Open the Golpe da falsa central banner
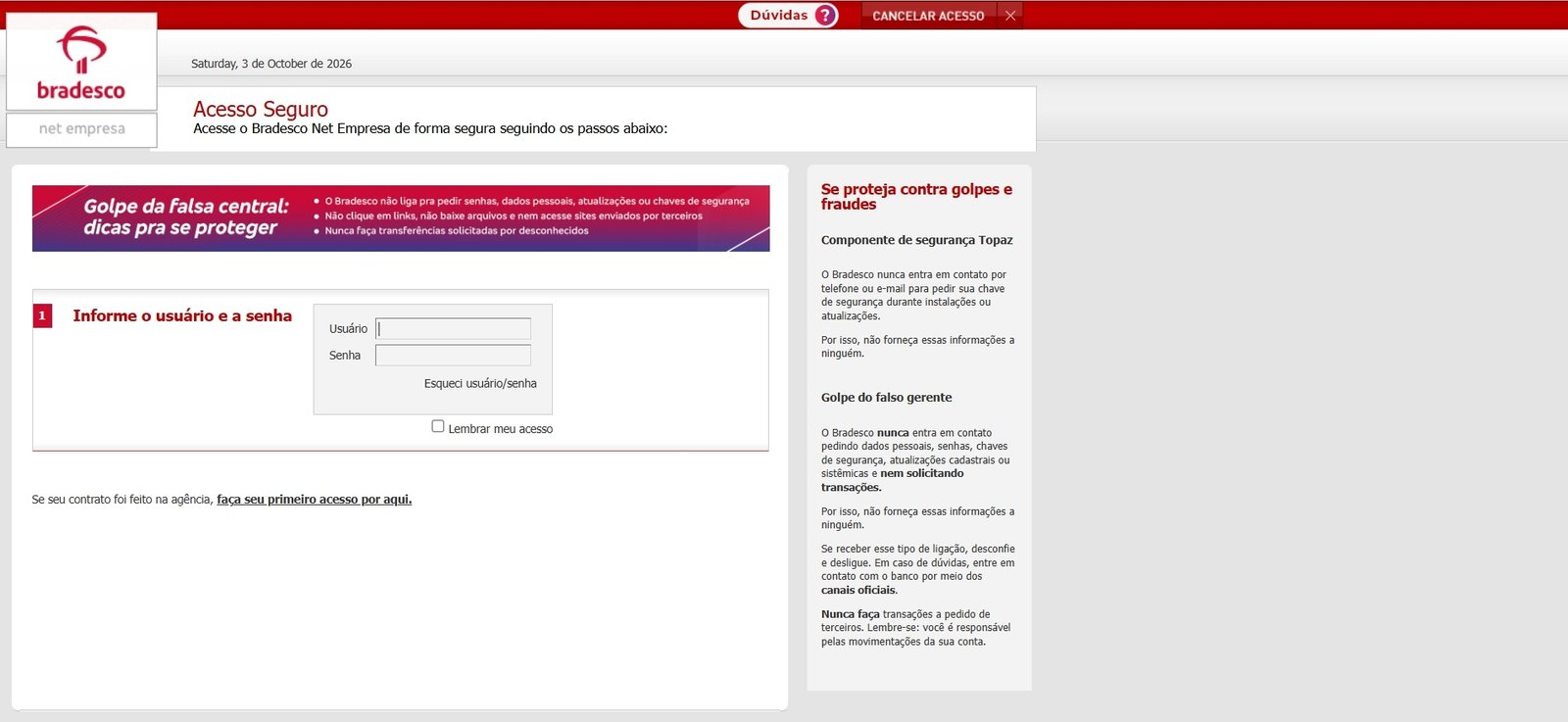The image size is (1568, 722). click(401, 218)
